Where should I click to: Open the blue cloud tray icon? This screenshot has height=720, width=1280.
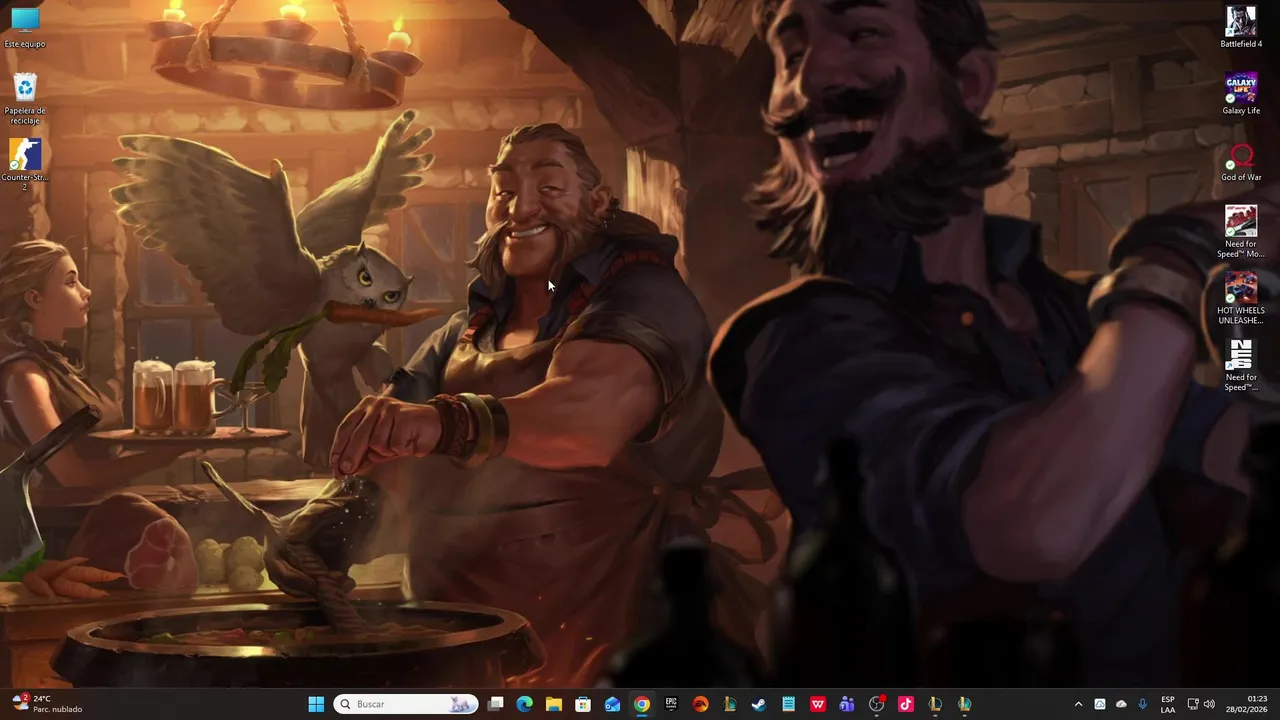pos(1100,704)
